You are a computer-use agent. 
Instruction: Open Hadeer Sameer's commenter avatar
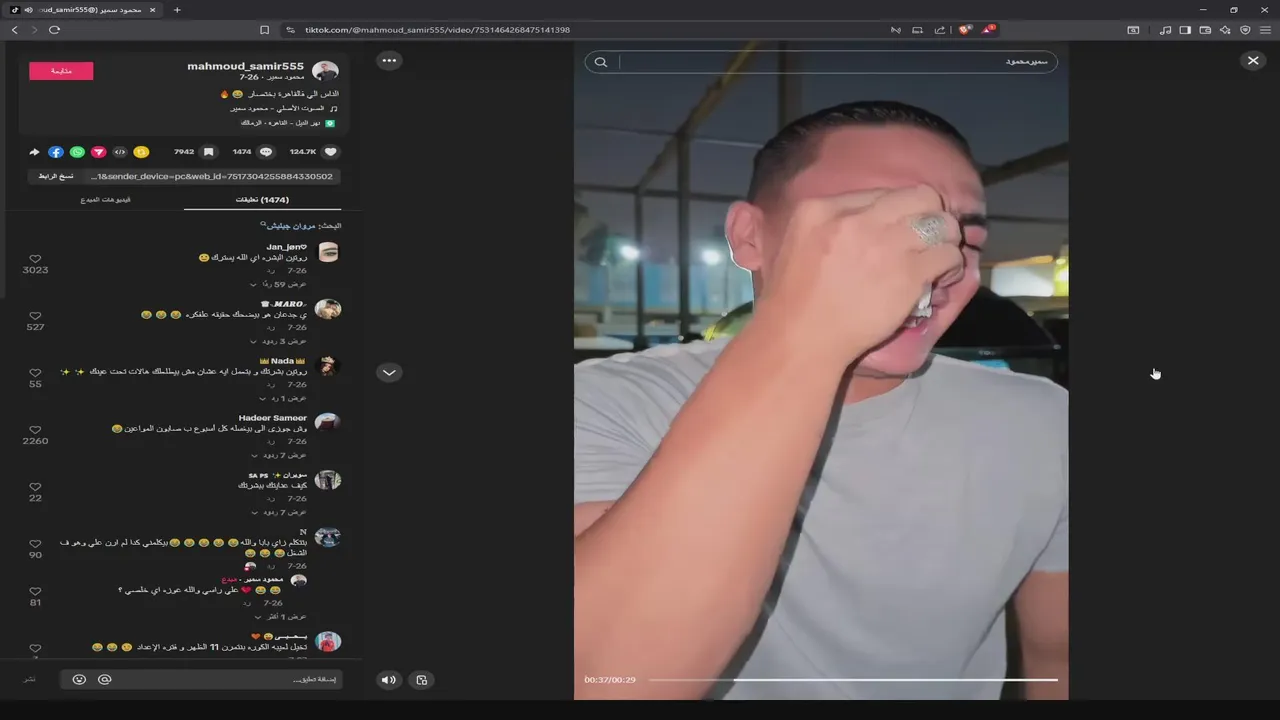[328, 423]
